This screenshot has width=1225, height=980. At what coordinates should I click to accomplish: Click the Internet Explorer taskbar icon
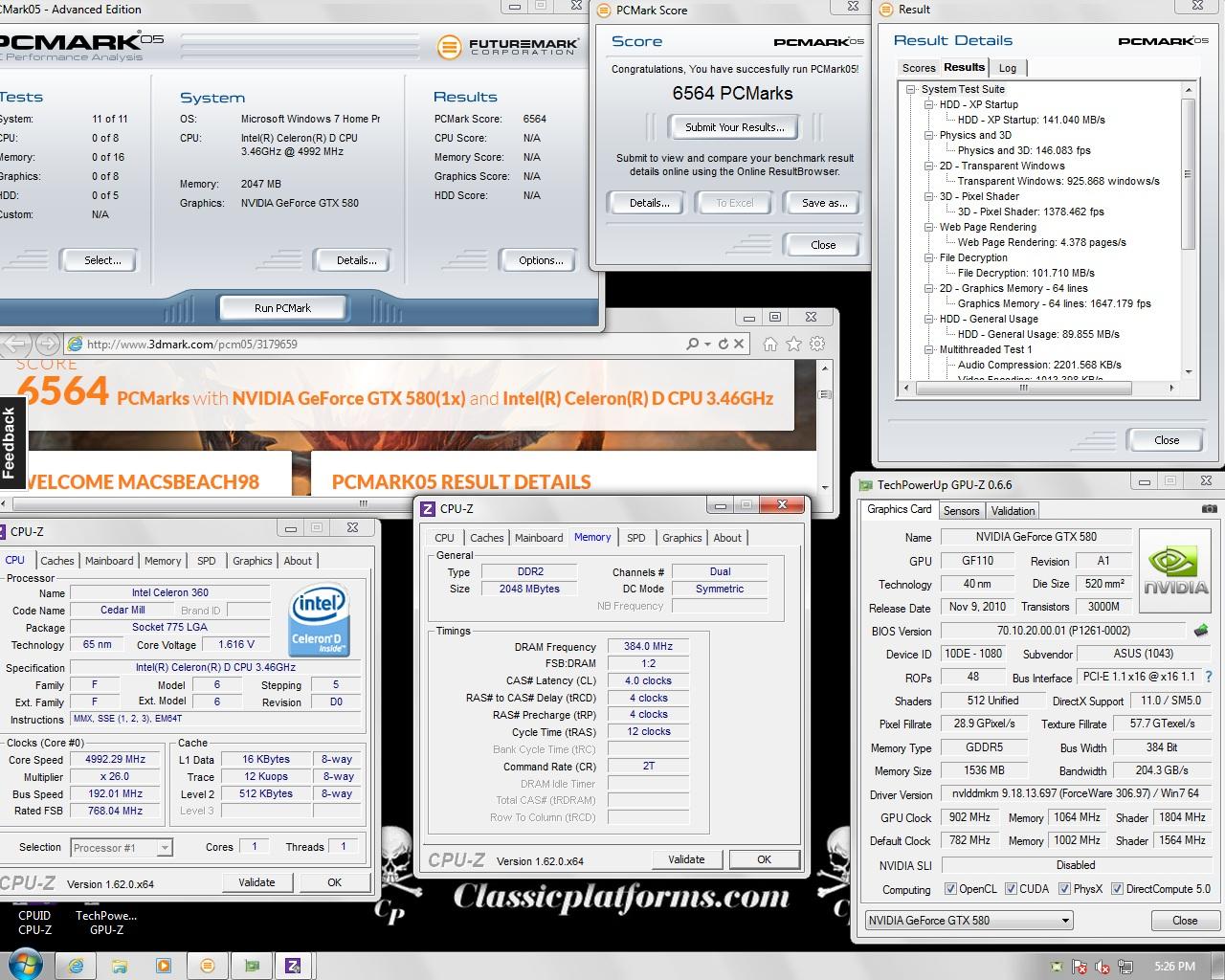pyautogui.click(x=75, y=966)
